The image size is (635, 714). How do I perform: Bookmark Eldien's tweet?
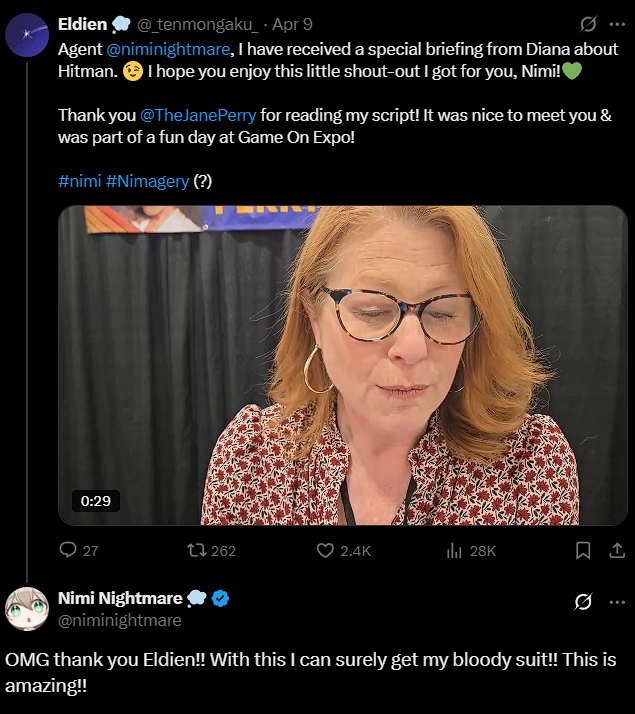583,550
